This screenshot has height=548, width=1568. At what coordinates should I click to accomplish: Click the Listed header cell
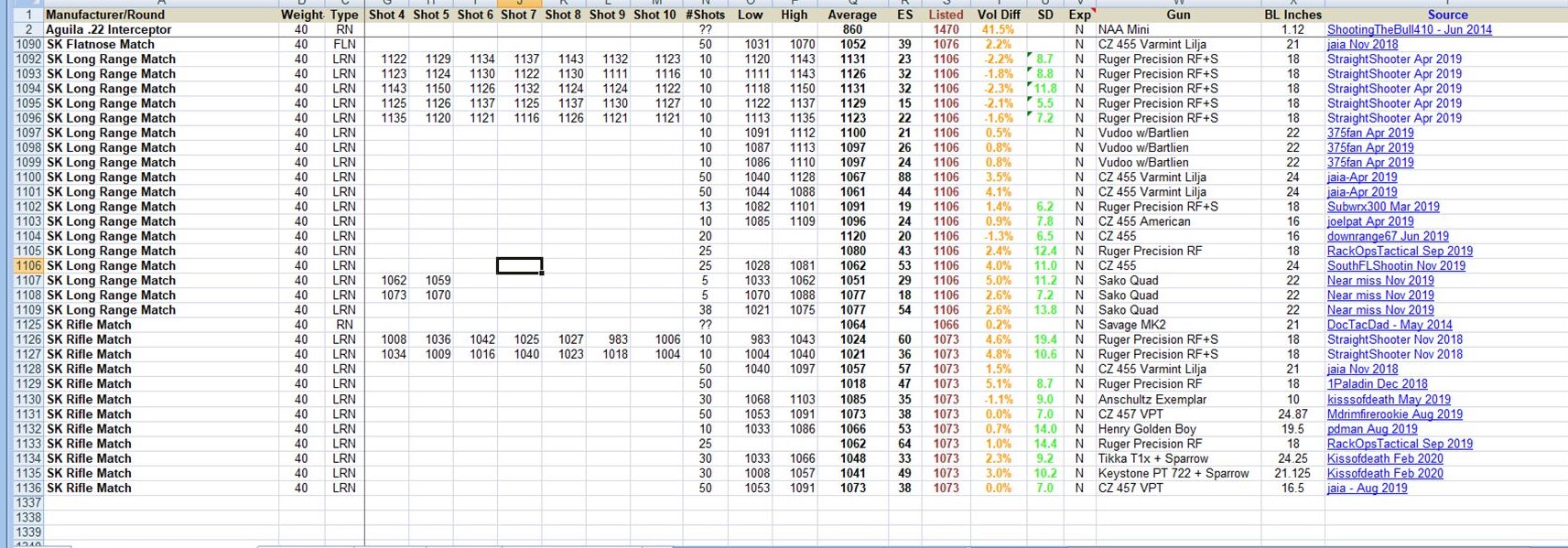[x=946, y=15]
